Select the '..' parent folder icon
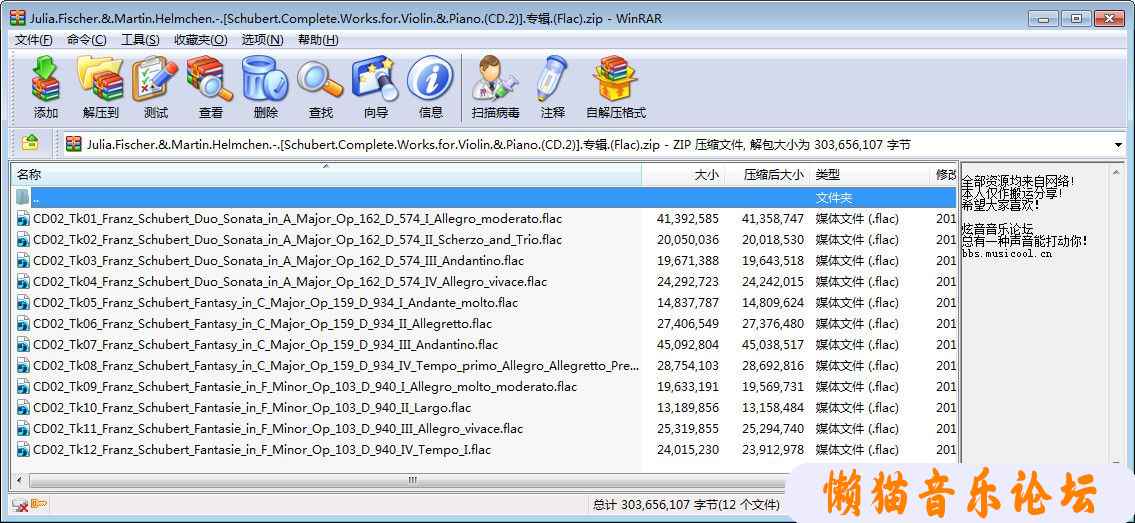 point(23,197)
